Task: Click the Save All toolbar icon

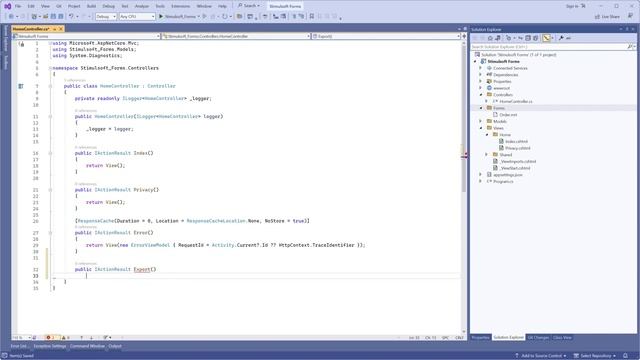Action: [x=60, y=16]
